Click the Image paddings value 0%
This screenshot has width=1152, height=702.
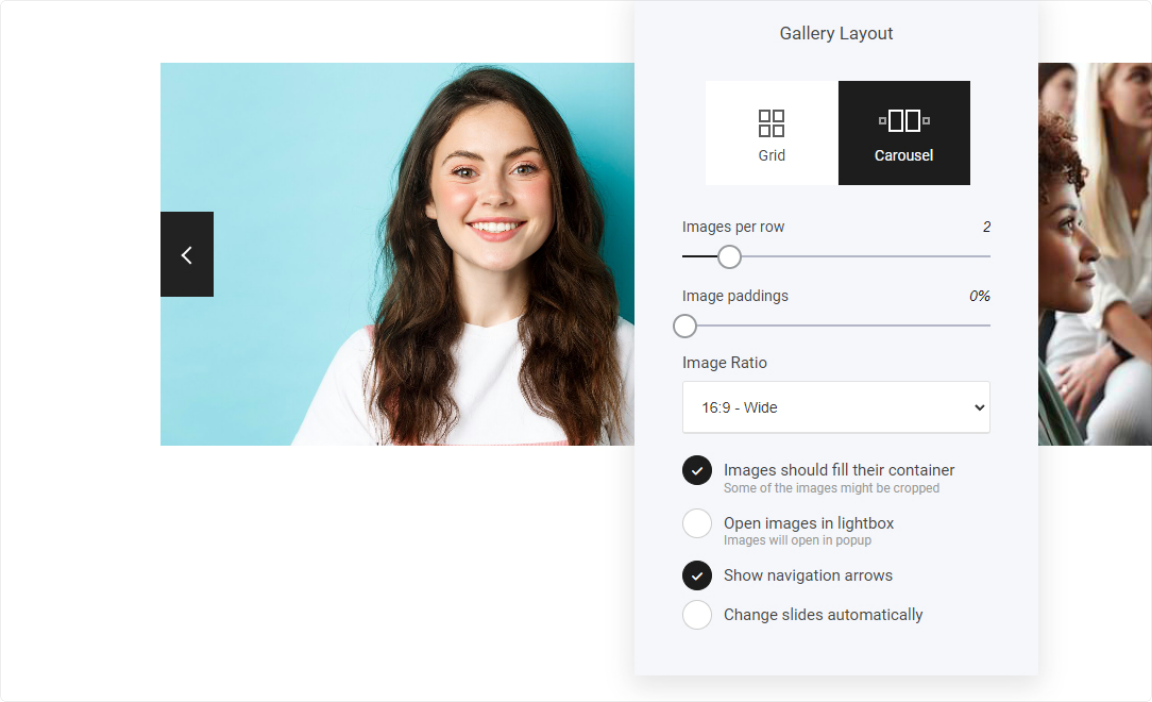pyautogui.click(x=979, y=296)
